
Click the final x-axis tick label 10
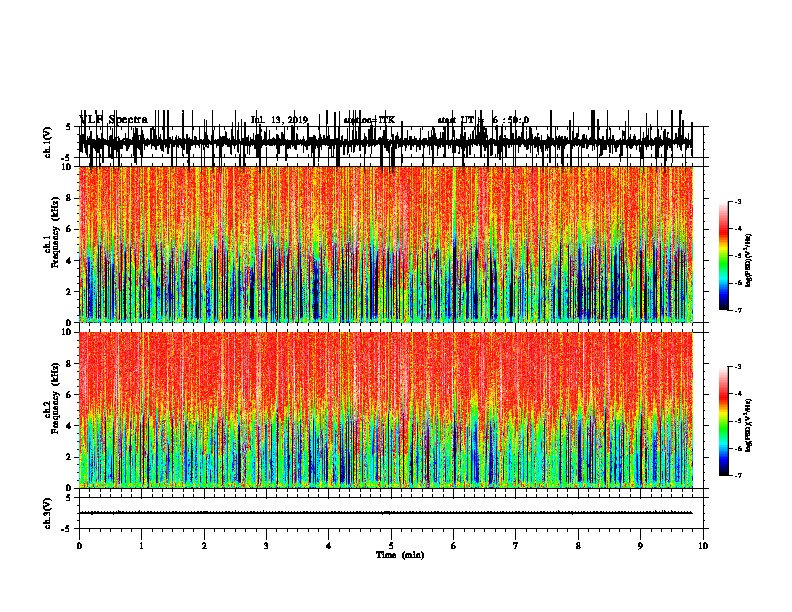pyautogui.click(x=703, y=546)
